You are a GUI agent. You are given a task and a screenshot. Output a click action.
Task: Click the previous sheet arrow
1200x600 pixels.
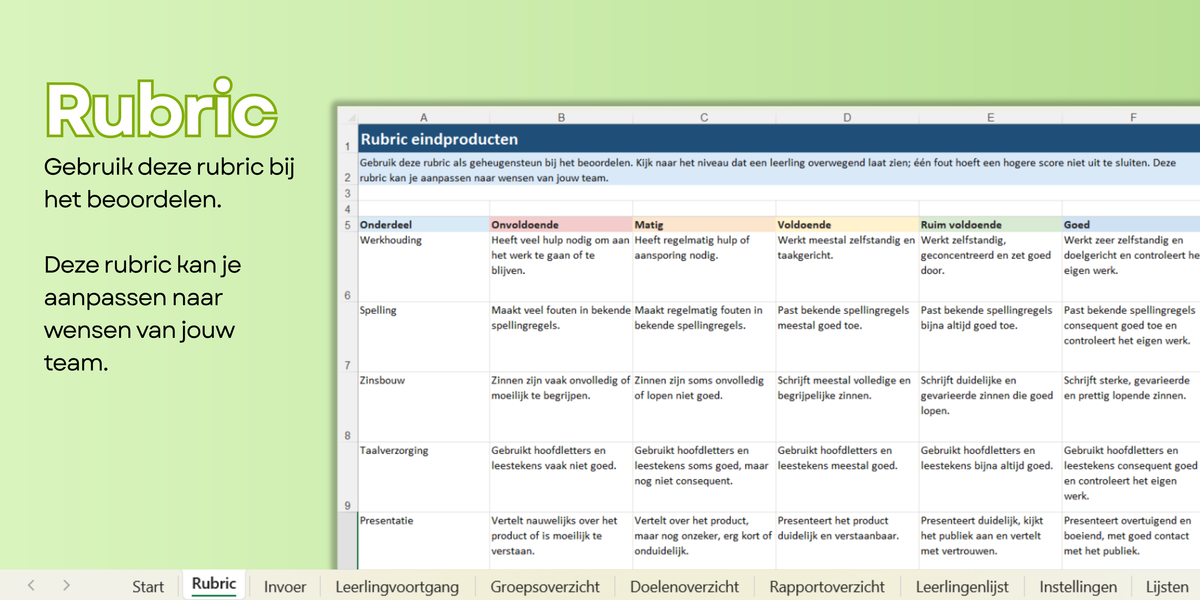point(31,586)
